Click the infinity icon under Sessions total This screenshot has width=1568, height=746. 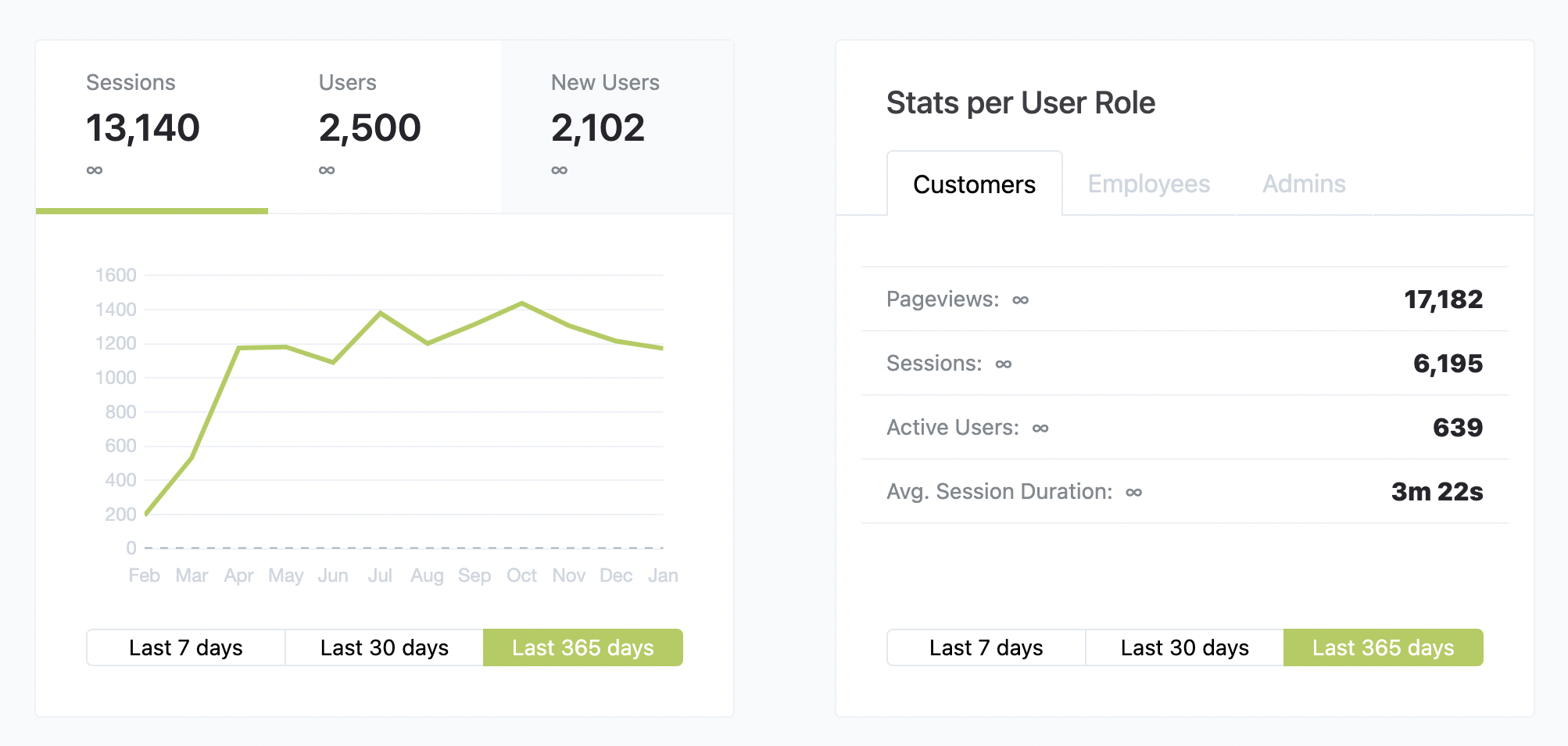pyautogui.click(x=95, y=170)
